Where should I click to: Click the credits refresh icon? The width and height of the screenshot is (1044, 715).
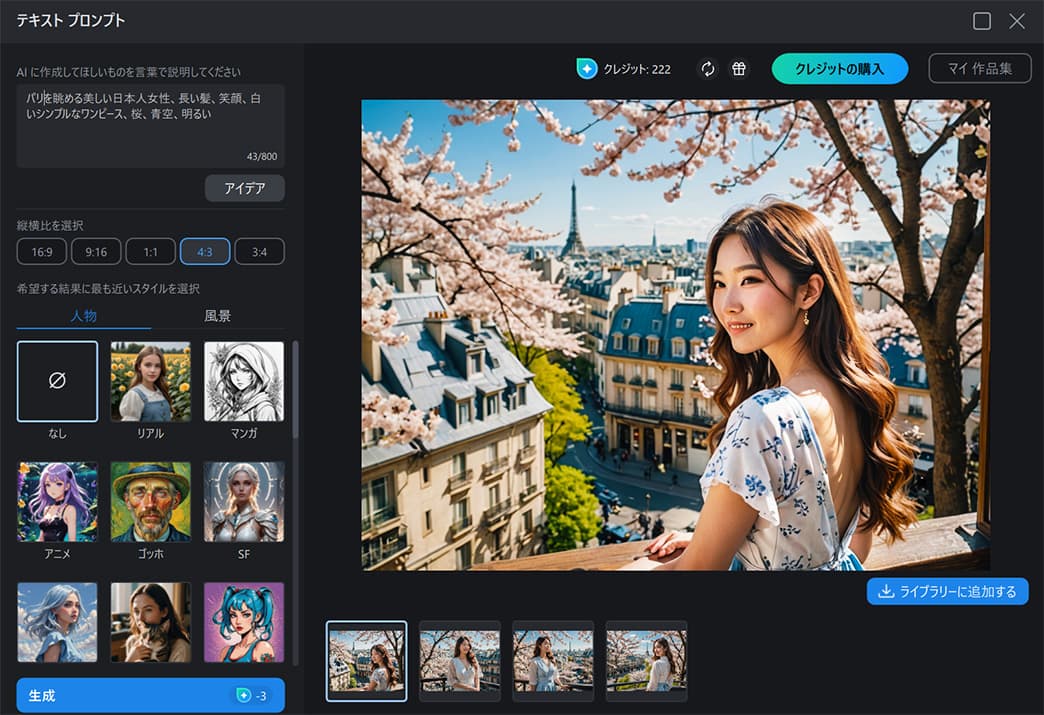click(x=708, y=68)
